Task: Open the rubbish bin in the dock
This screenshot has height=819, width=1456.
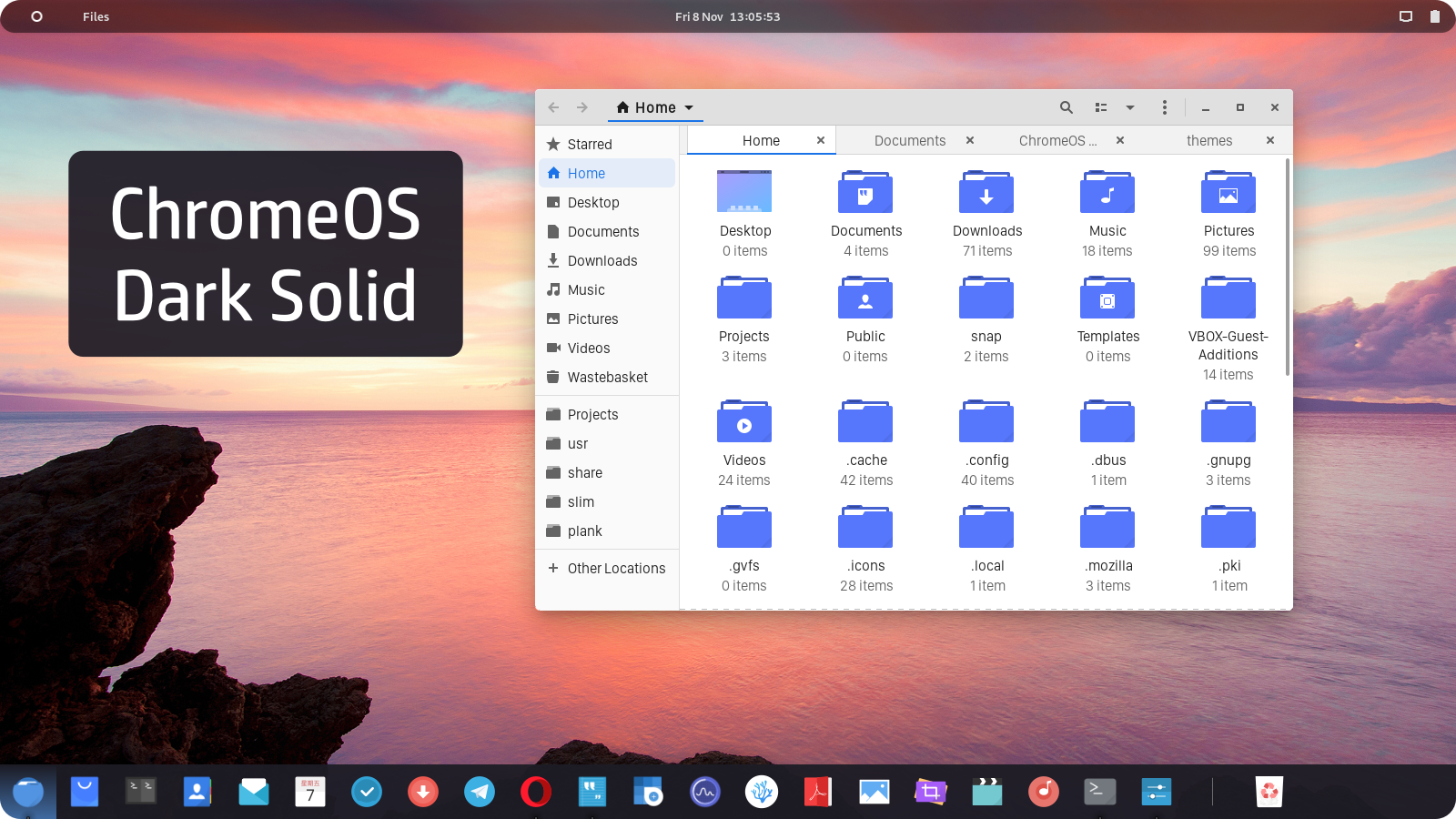Action: 1269,792
